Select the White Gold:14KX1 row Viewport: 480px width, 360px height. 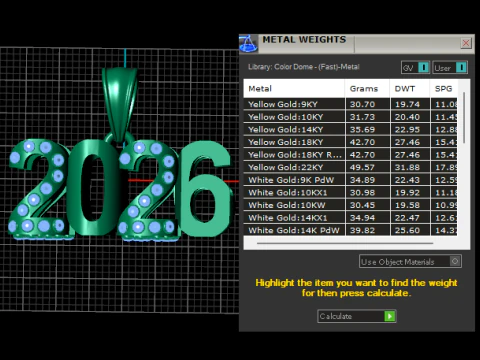click(350, 218)
